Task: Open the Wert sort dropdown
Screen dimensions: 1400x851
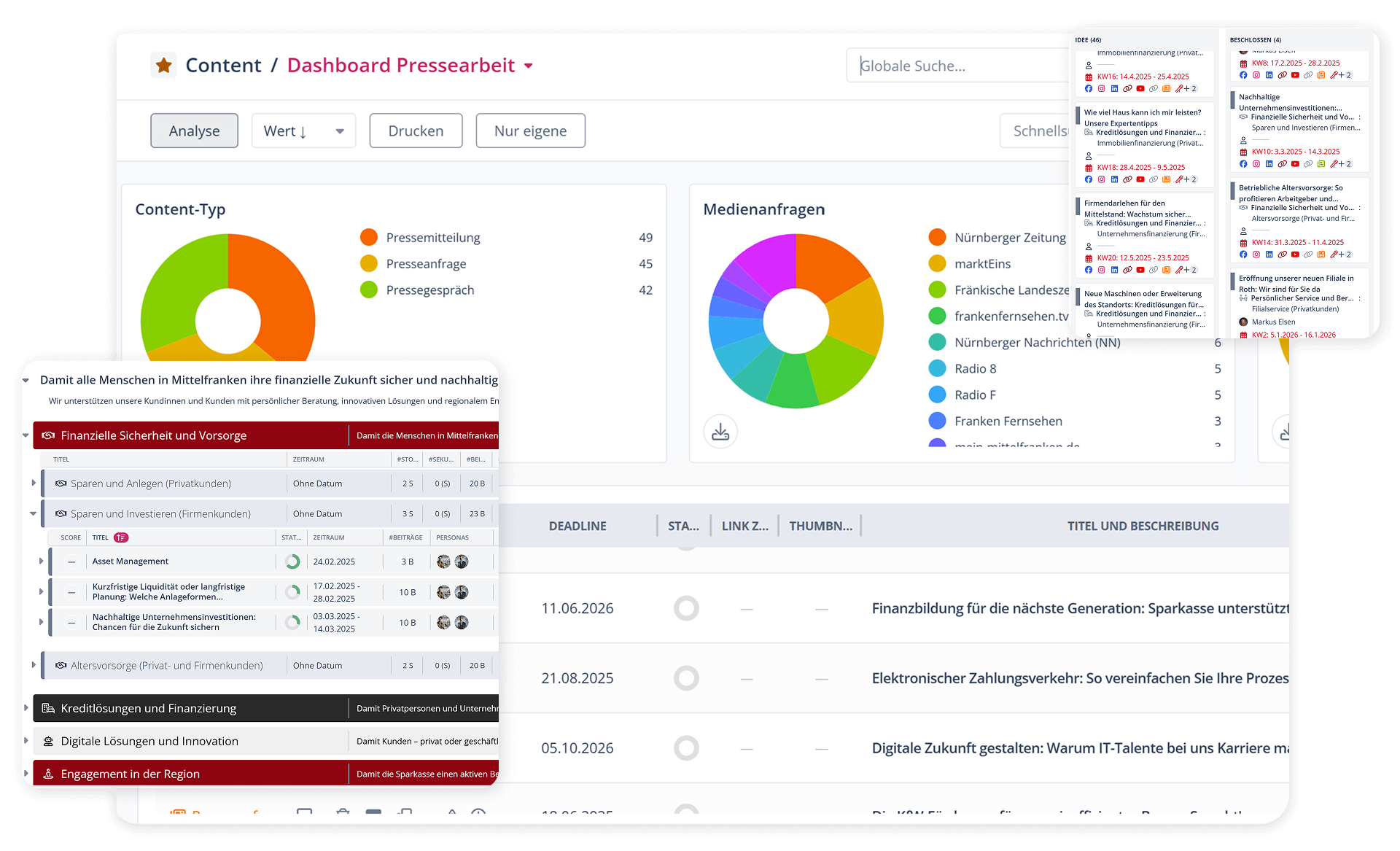Action: tap(303, 131)
